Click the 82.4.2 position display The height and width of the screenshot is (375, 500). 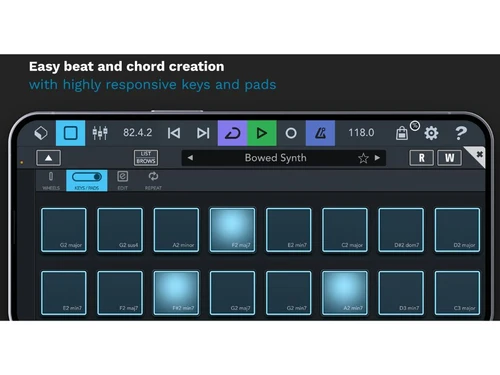tap(138, 133)
